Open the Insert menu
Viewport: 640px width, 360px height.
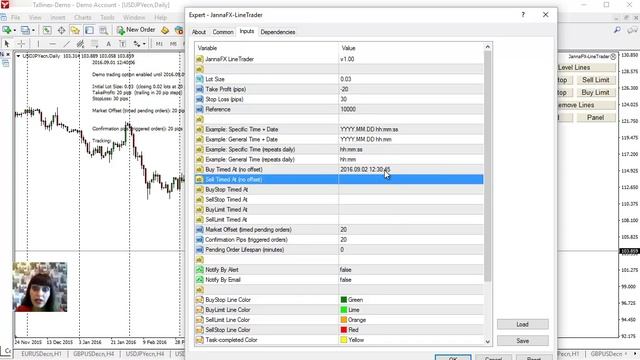58,18
